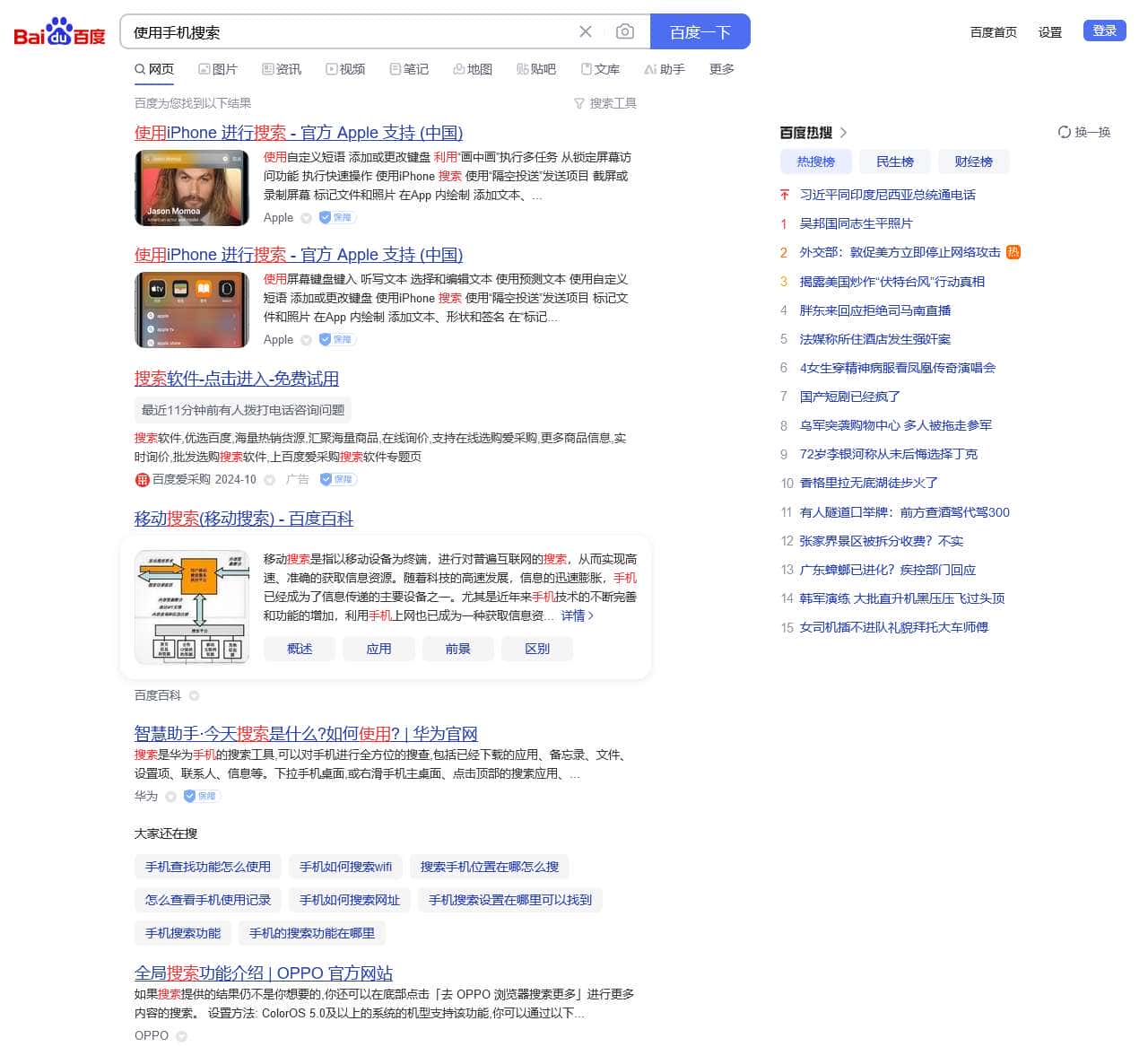Open the 移动搜索 百度百科 result link
Image resolution: width=1148 pixels, height=1047 pixels.
click(x=242, y=519)
